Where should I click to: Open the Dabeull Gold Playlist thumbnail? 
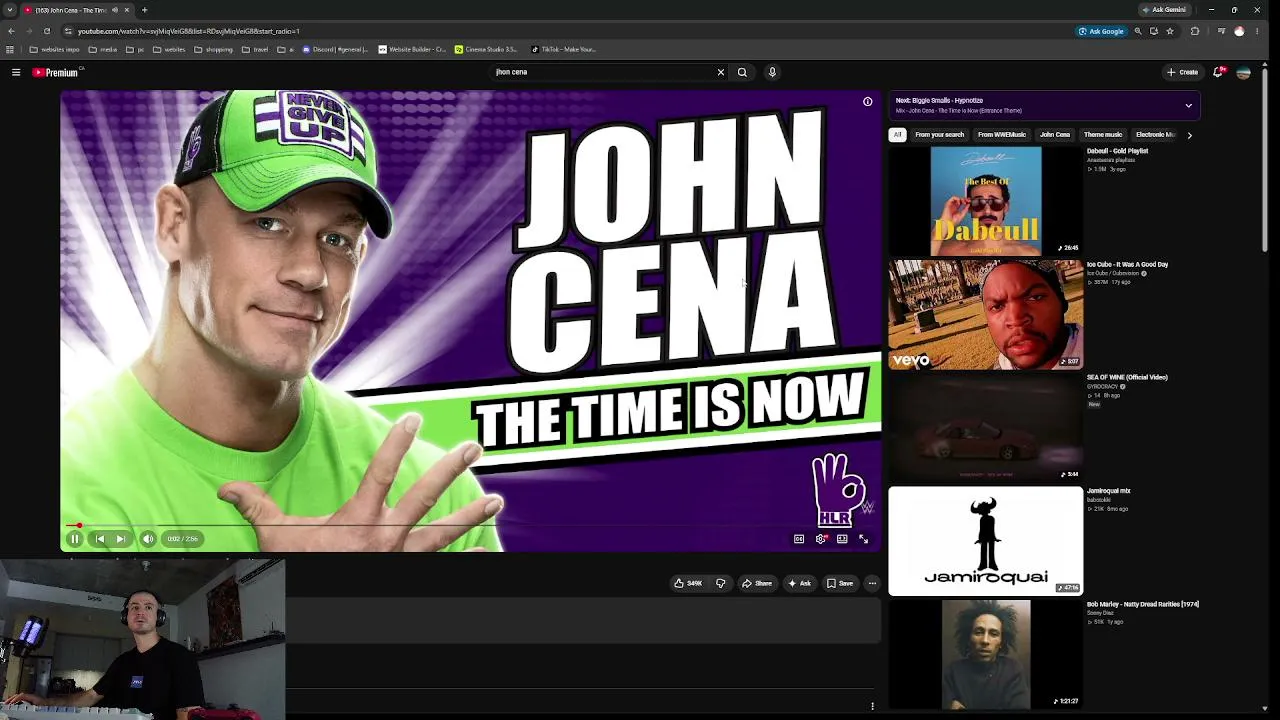click(x=986, y=201)
